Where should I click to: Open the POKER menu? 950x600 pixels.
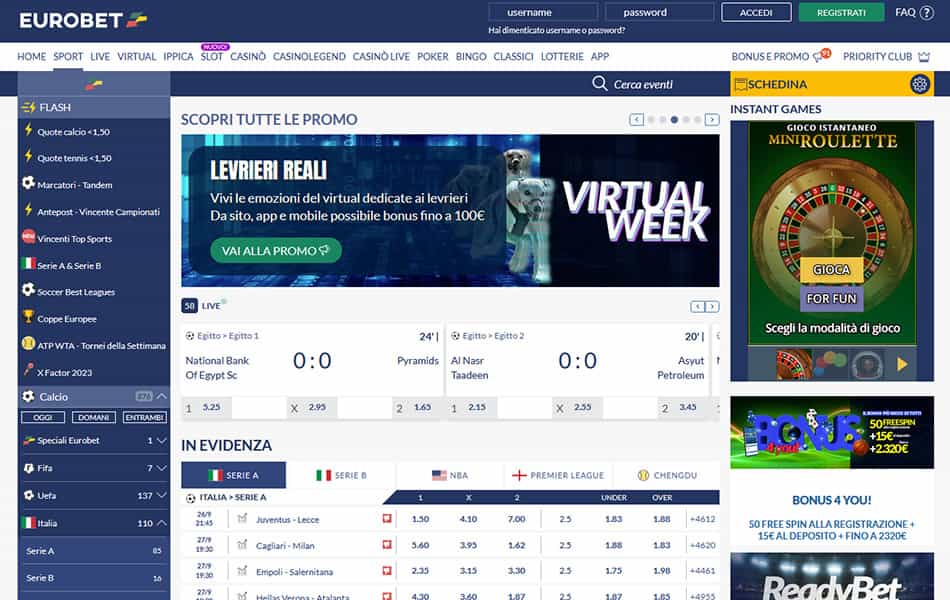(433, 56)
